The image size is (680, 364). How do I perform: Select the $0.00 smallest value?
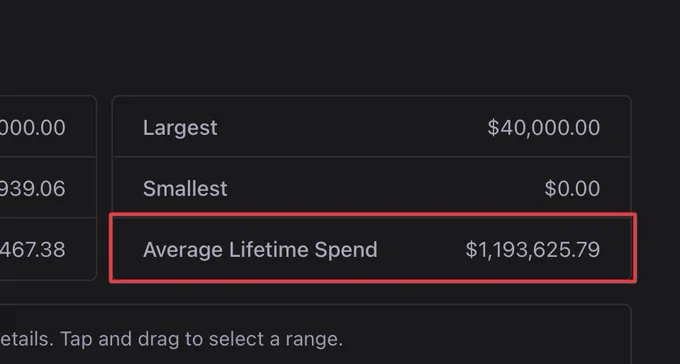pyautogui.click(x=572, y=189)
